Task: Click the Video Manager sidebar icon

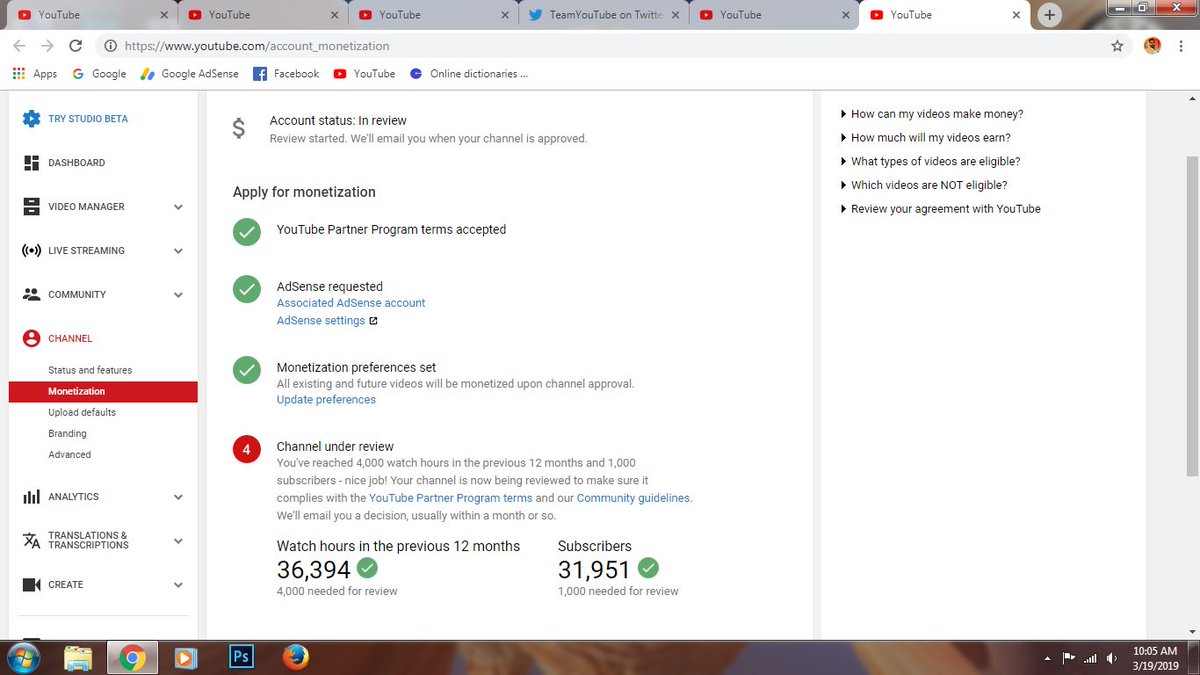Action: (x=31, y=206)
